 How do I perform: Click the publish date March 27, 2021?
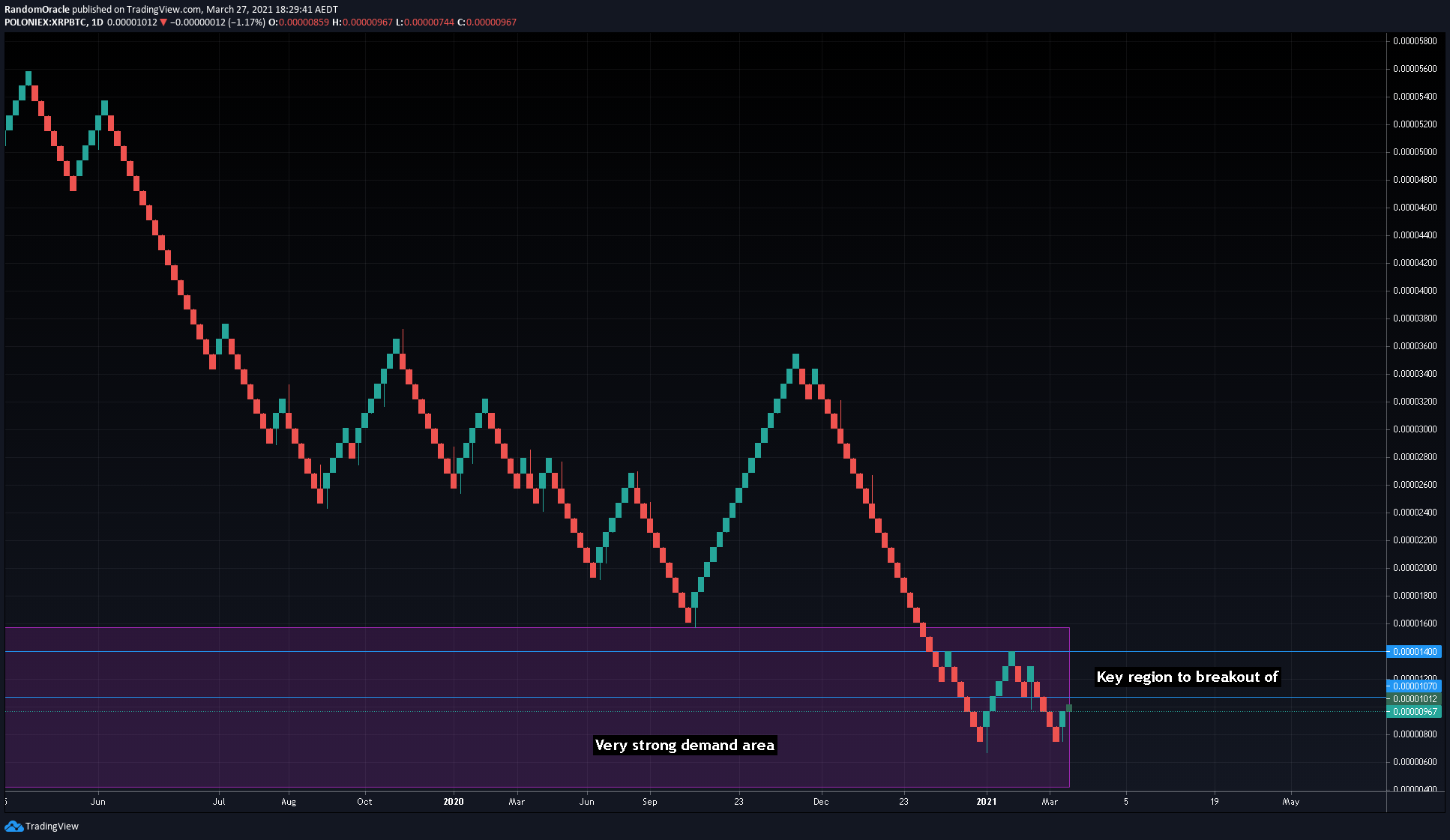[240, 10]
